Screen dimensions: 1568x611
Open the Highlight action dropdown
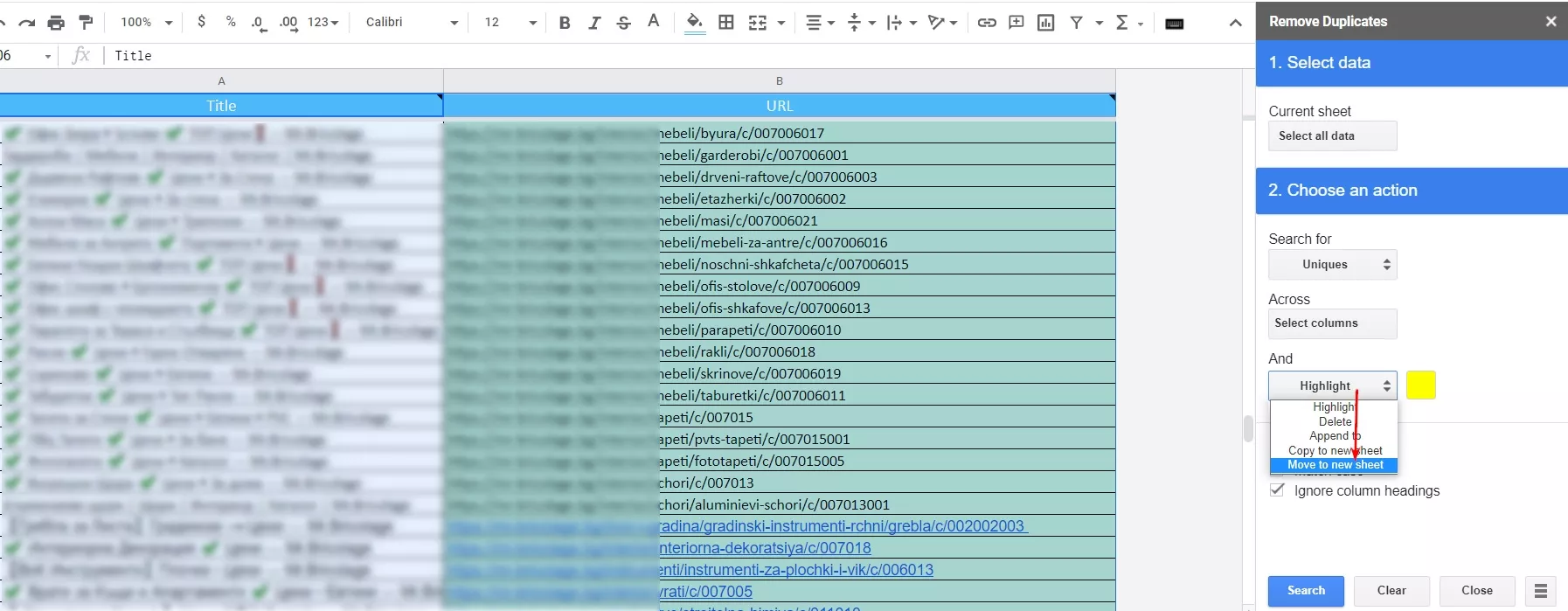coord(1333,385)
